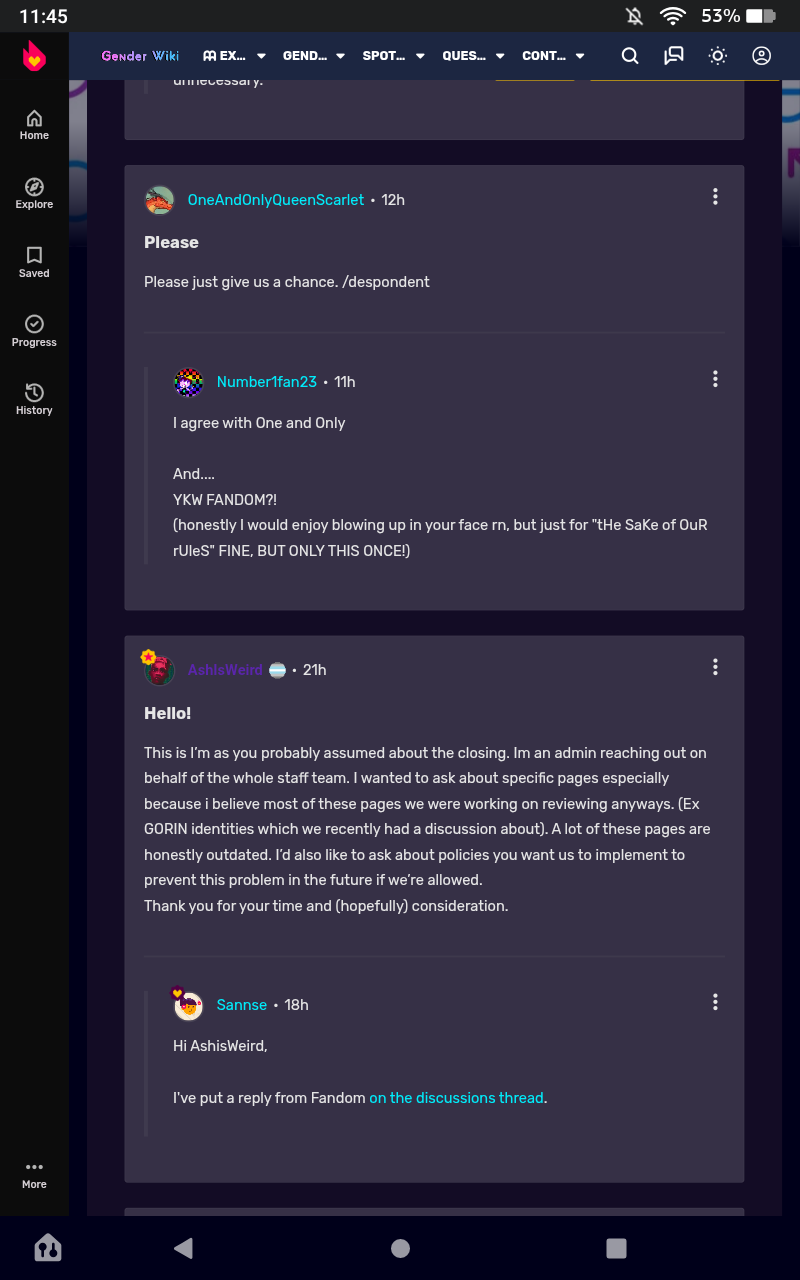
Task: Click Number1fan23's avatar thumbnail
Action: tap(189, 382)
